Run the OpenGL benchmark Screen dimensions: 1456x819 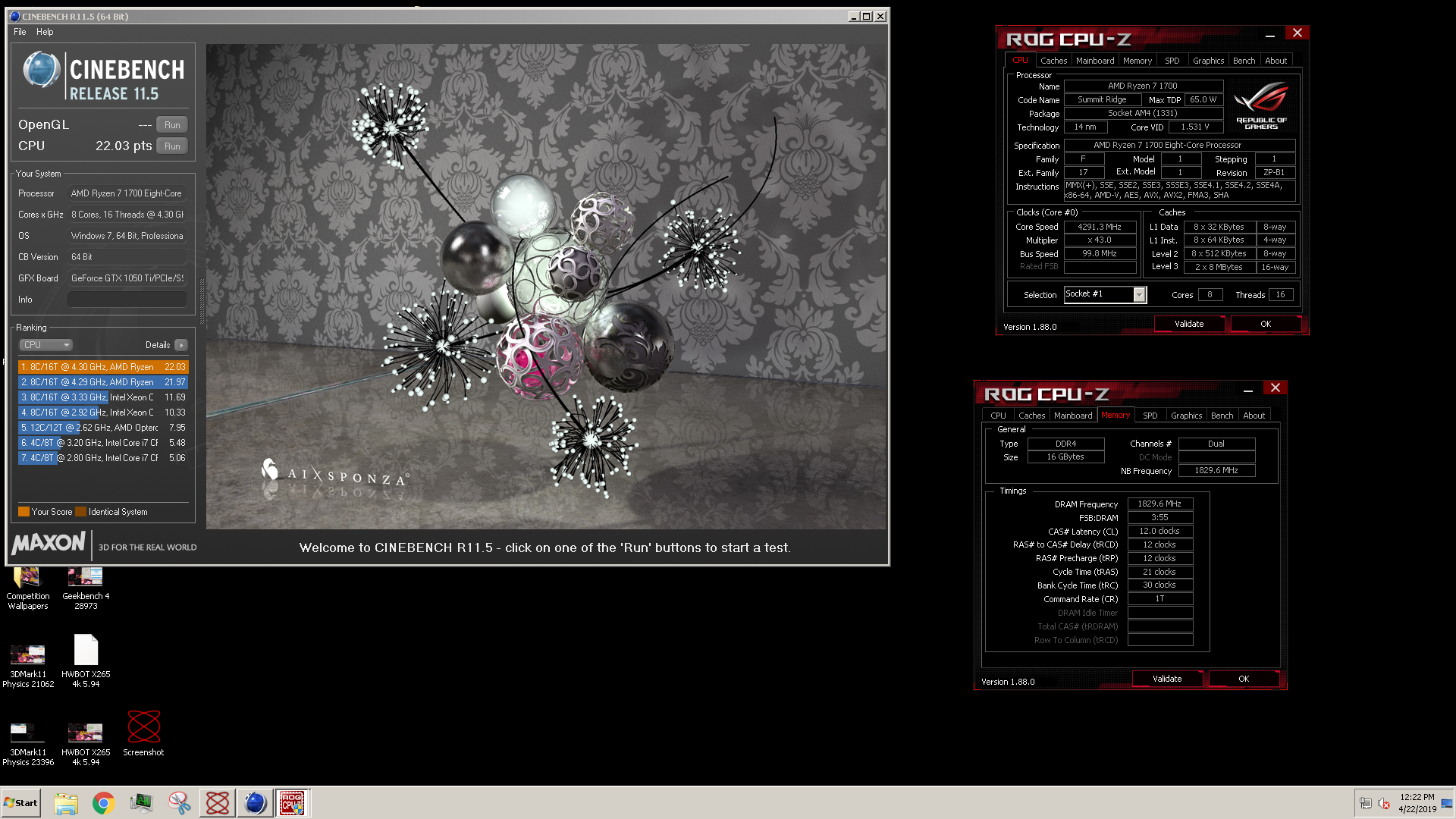[172, 125]
